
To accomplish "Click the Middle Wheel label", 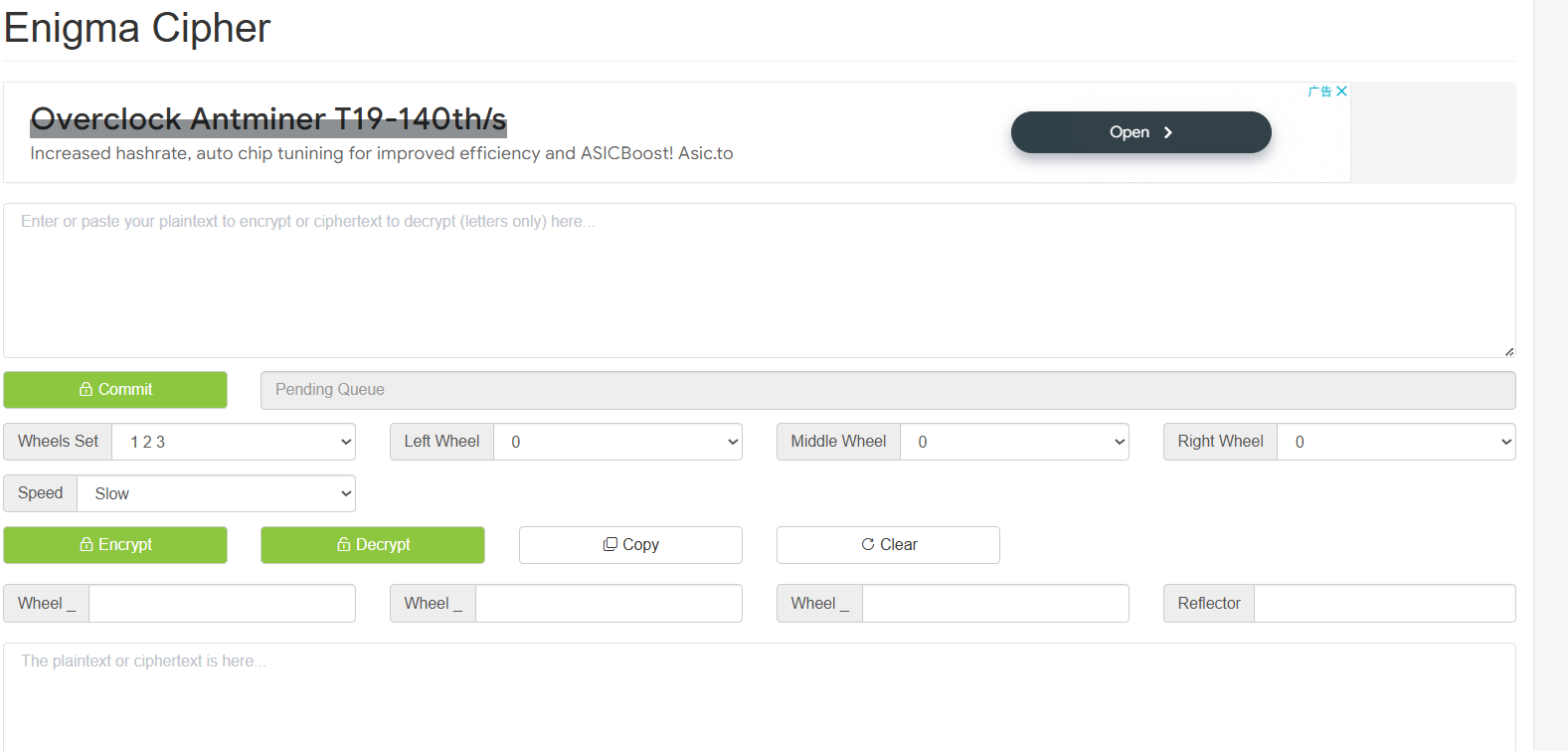I will pyautogui.click(x=838, y=442).
